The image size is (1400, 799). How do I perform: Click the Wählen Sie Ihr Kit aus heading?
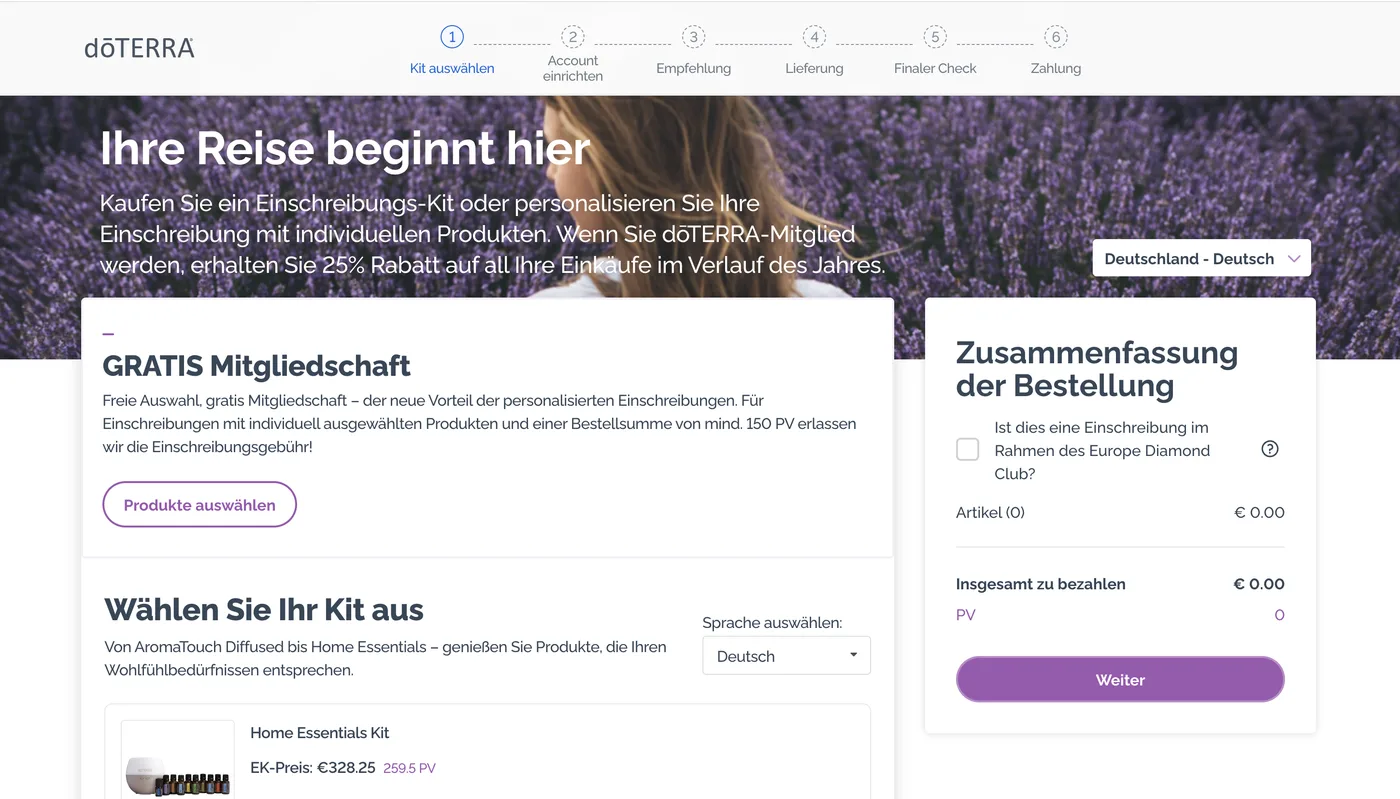(x=264, y=609)
